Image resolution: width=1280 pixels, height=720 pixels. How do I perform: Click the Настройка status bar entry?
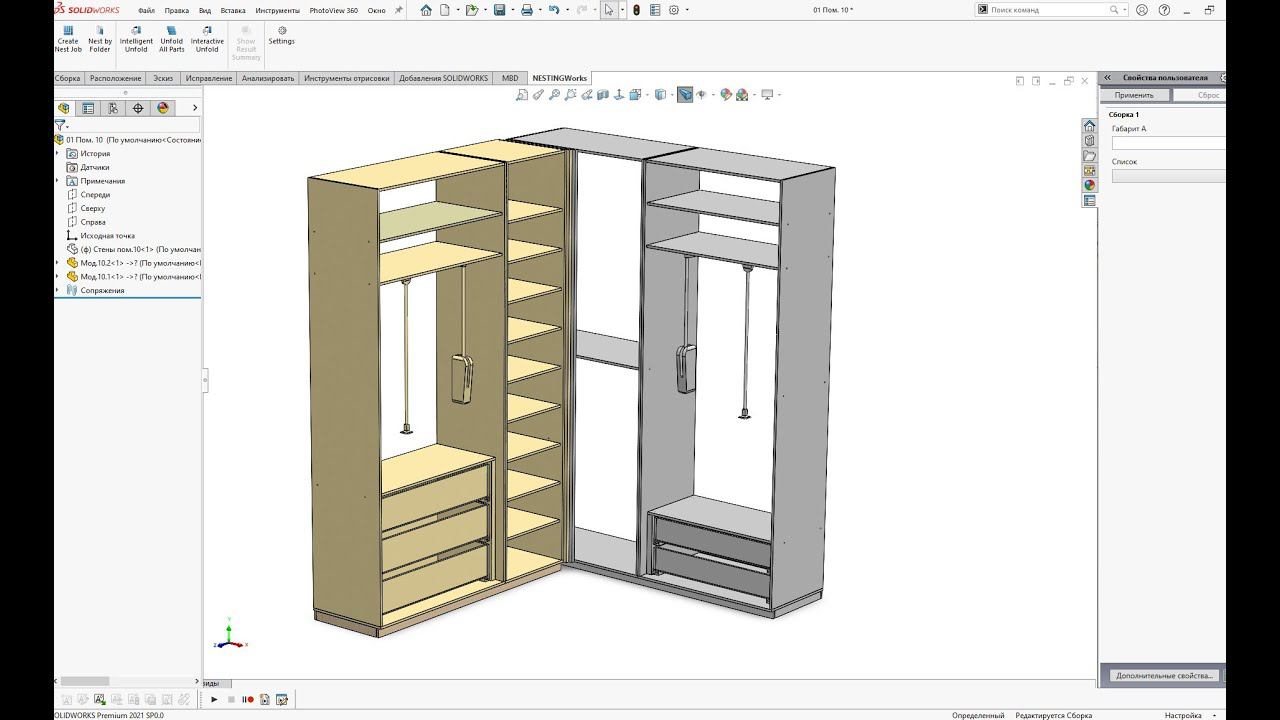coord(1183,715)
